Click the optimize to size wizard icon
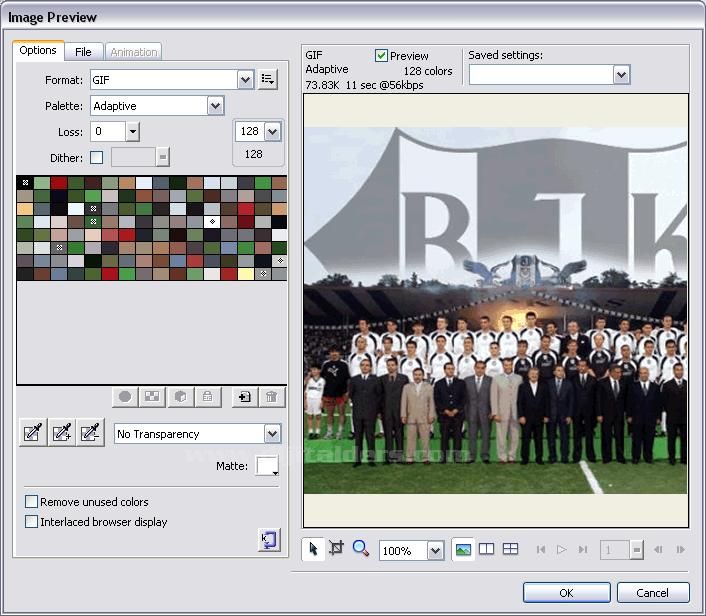Screen dimensions: 706x616 (269, 539)
